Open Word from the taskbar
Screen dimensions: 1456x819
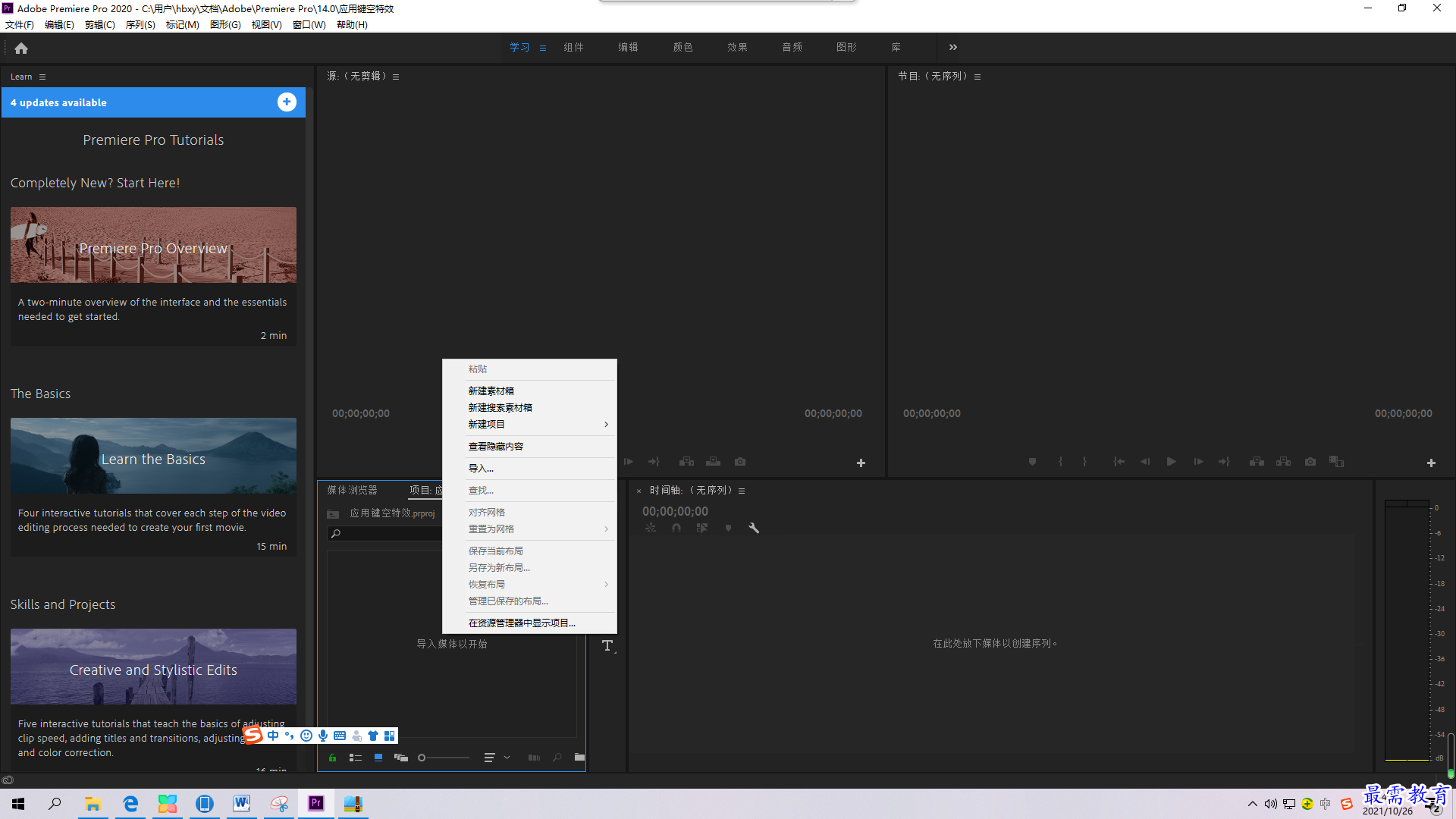coord(241,803)
